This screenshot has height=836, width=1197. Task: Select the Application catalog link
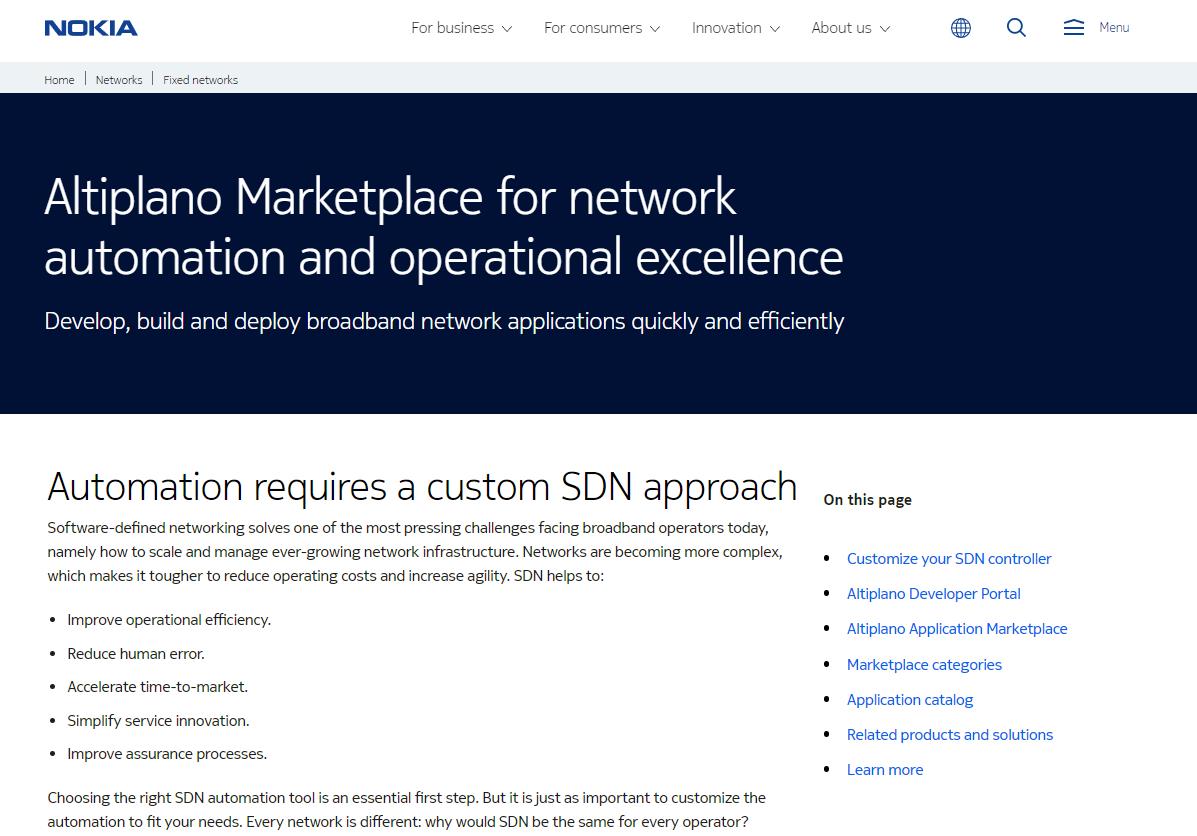909,700
